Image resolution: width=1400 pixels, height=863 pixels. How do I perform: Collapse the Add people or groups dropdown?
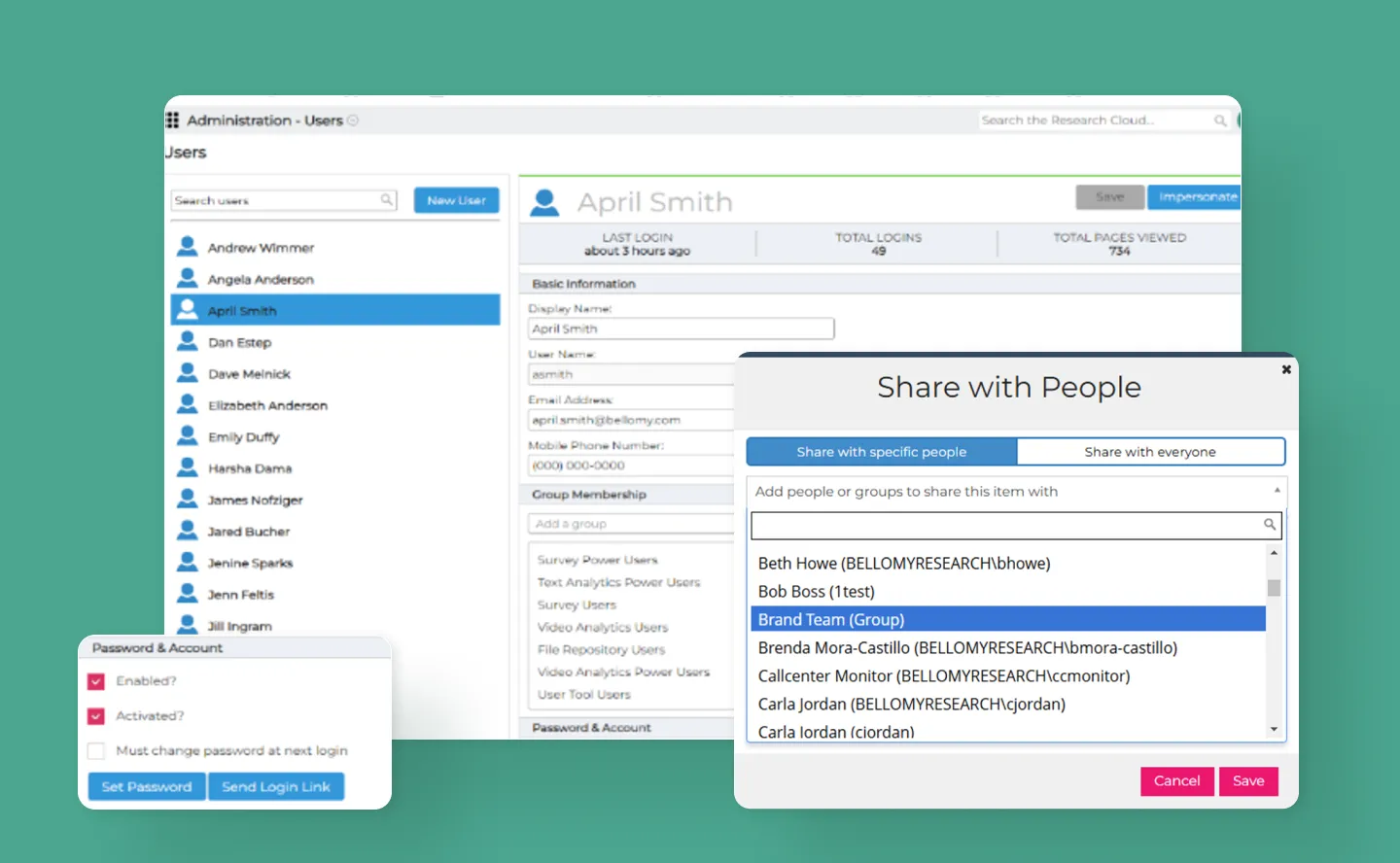(x=1275, y=491)
